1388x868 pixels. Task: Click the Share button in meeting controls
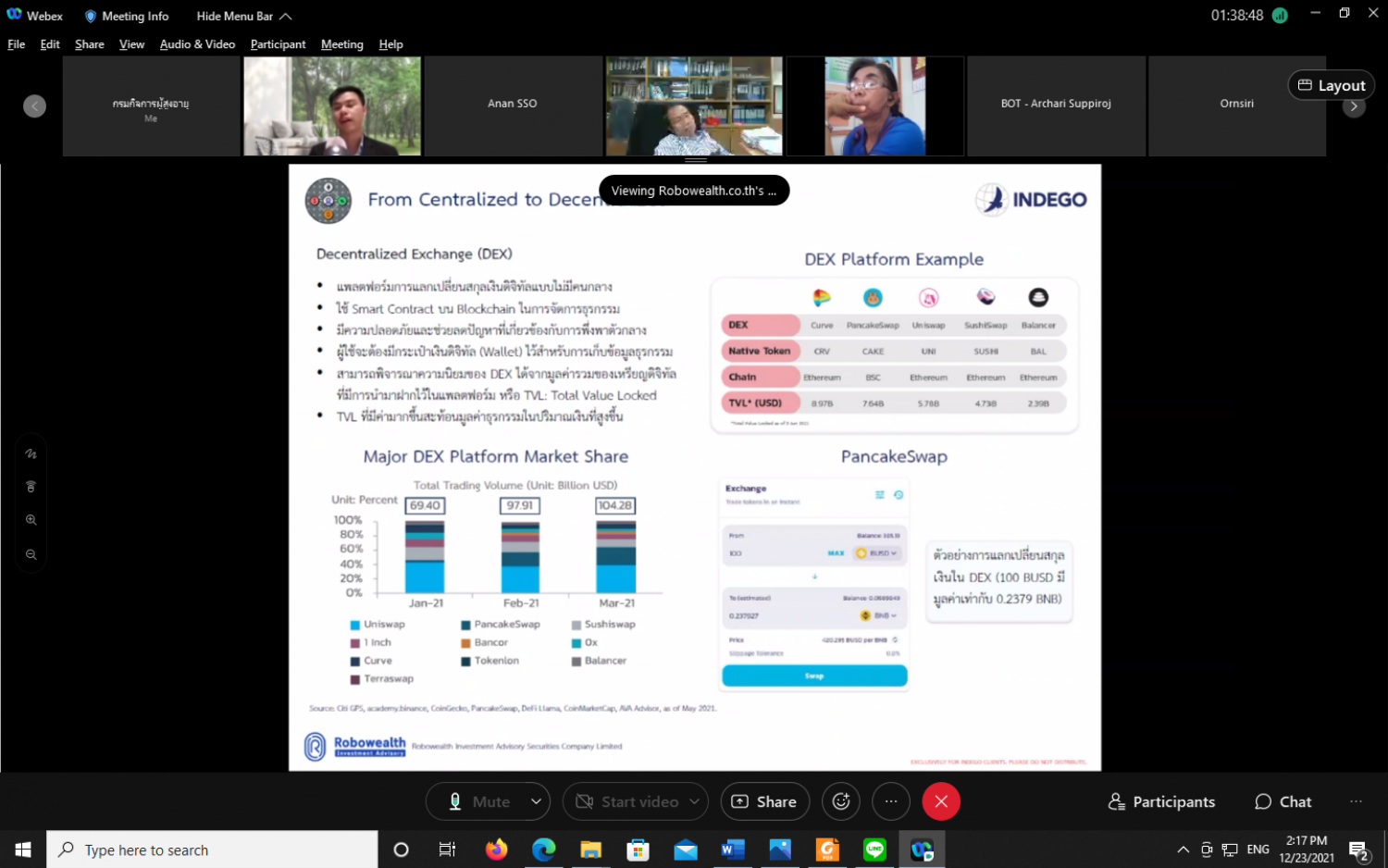point(764,801)
